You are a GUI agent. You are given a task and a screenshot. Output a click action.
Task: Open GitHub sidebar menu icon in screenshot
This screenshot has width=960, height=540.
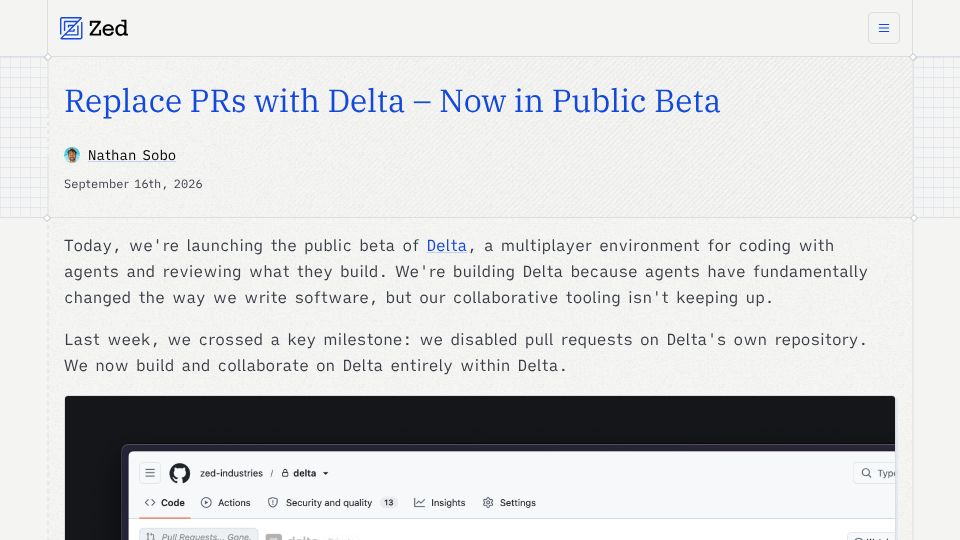point(150,473)
